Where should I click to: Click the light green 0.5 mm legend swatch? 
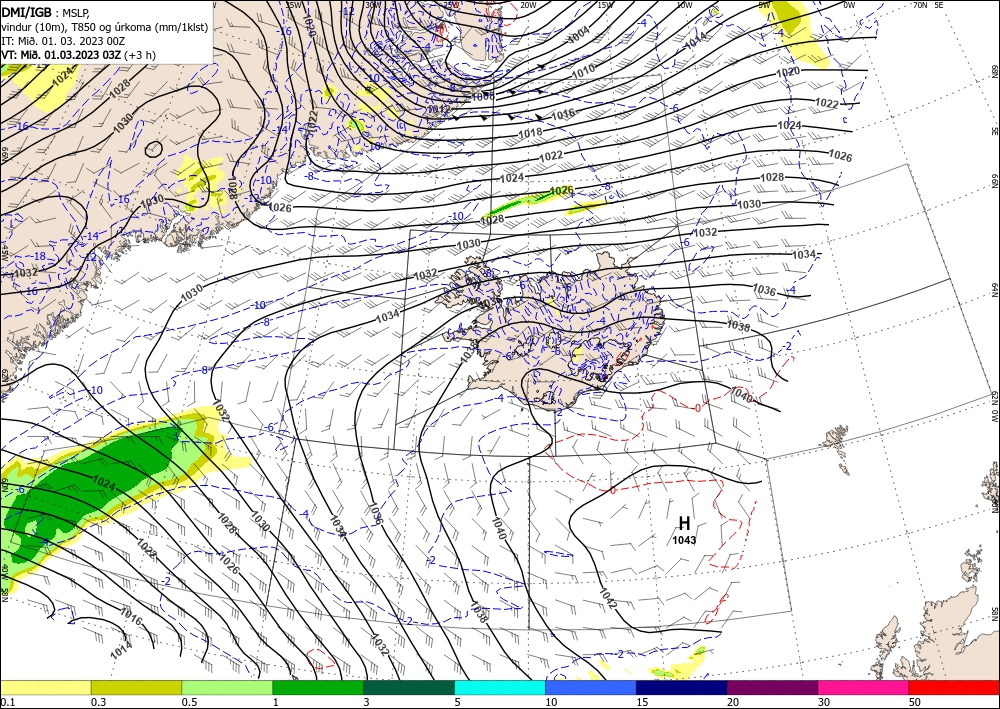pos(227,687)
